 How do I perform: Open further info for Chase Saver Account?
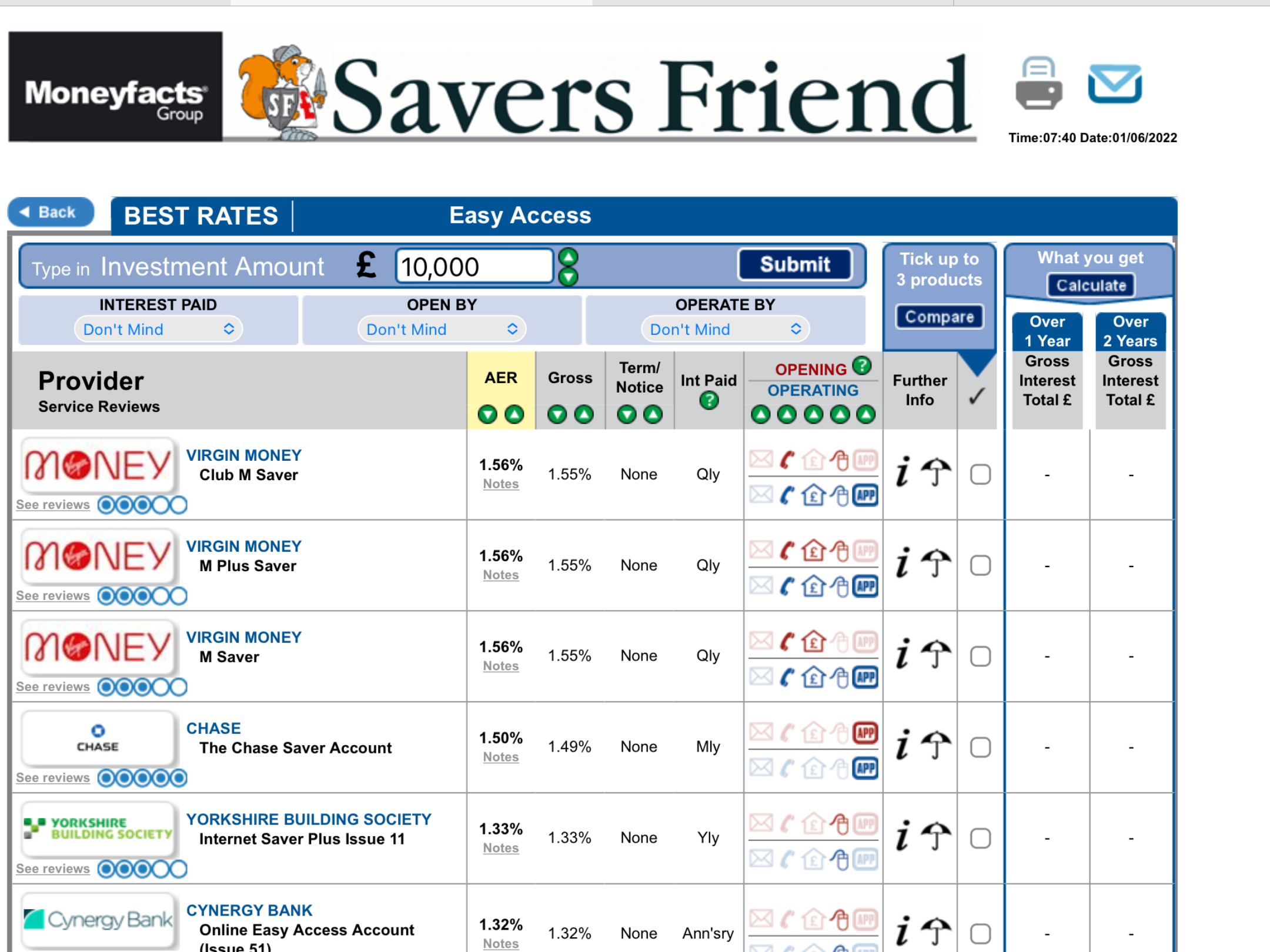(903, 745)
